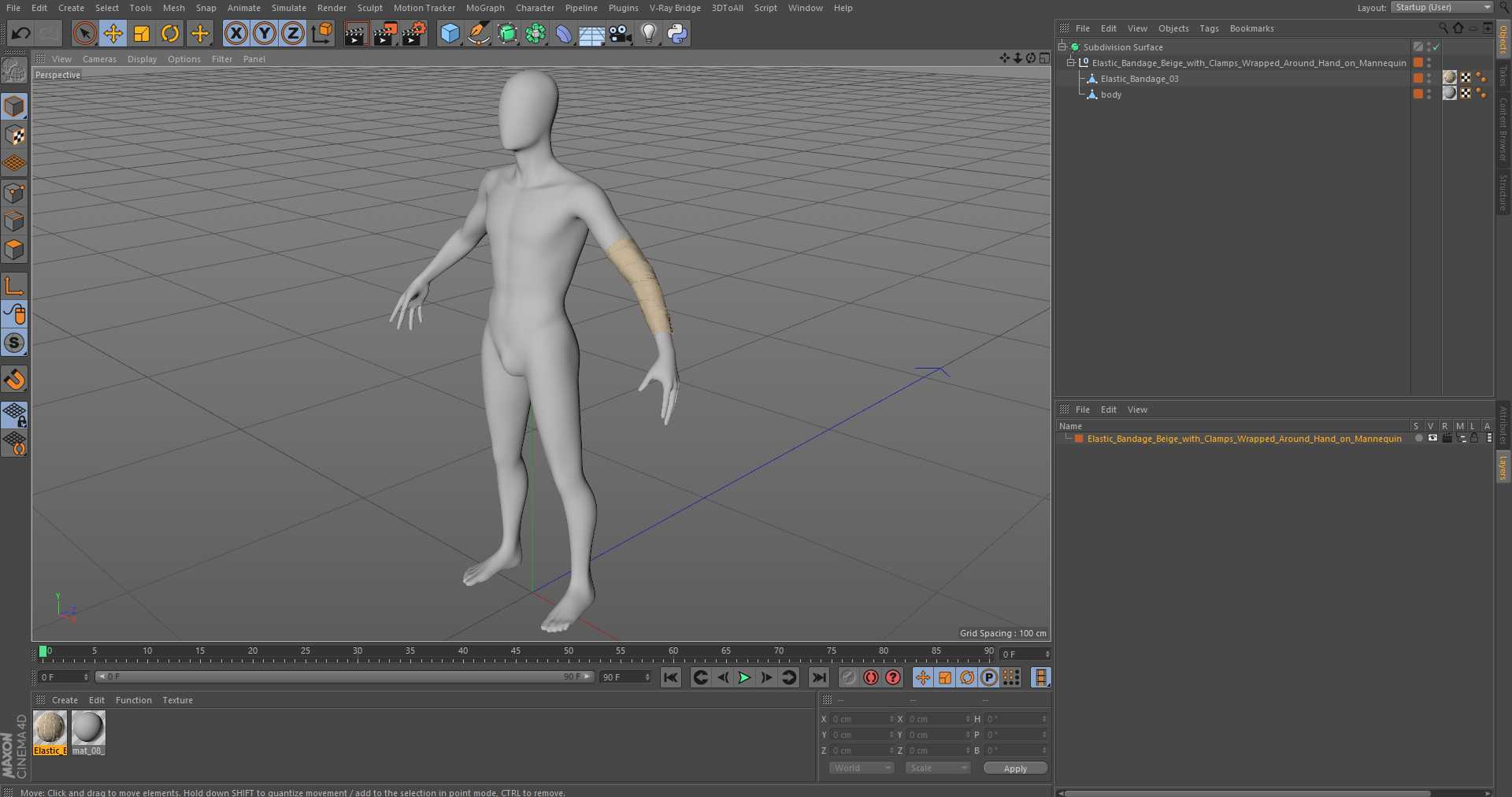Open the Python script icon
Image resolution: width=1512 pixels, height=797 pixels.
(677, 33)
